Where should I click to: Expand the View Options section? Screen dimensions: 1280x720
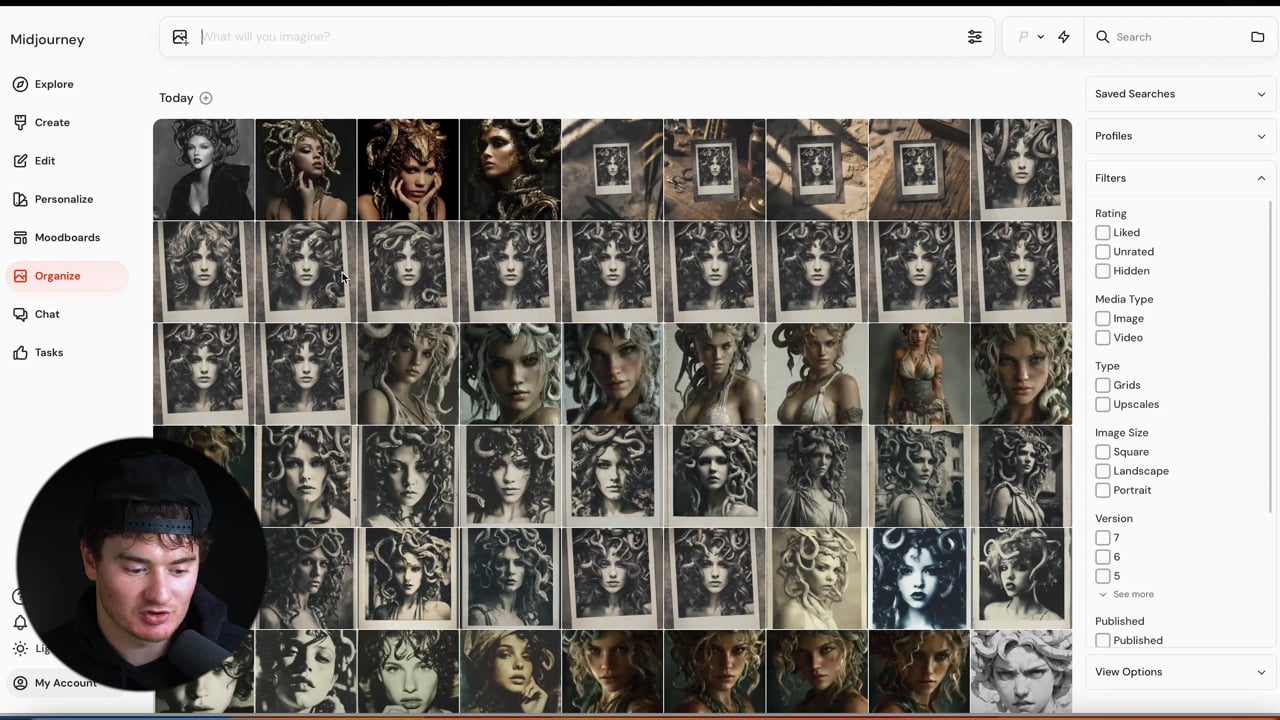coord(1180,672)
